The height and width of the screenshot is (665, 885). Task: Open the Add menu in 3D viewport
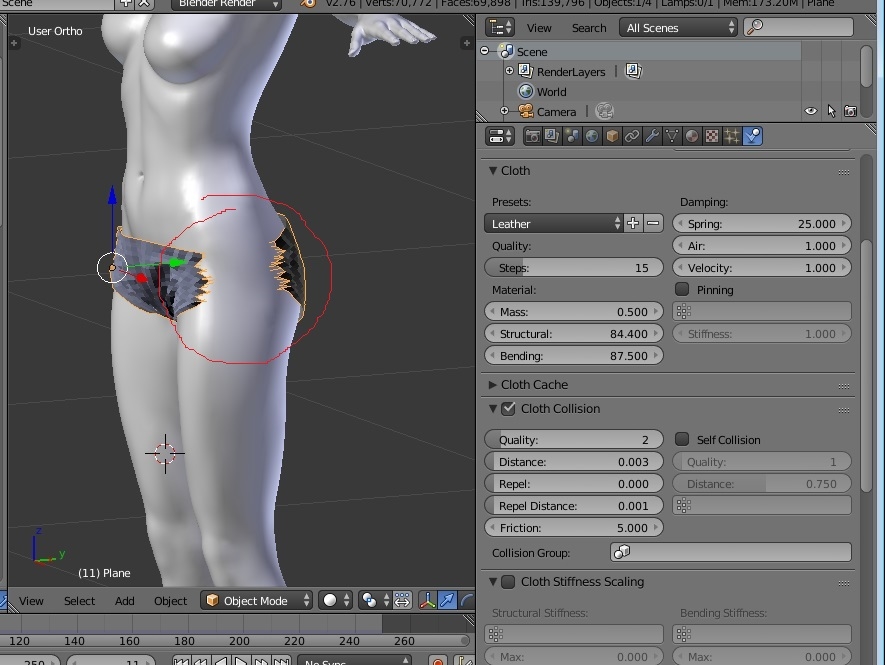(124, 601)
